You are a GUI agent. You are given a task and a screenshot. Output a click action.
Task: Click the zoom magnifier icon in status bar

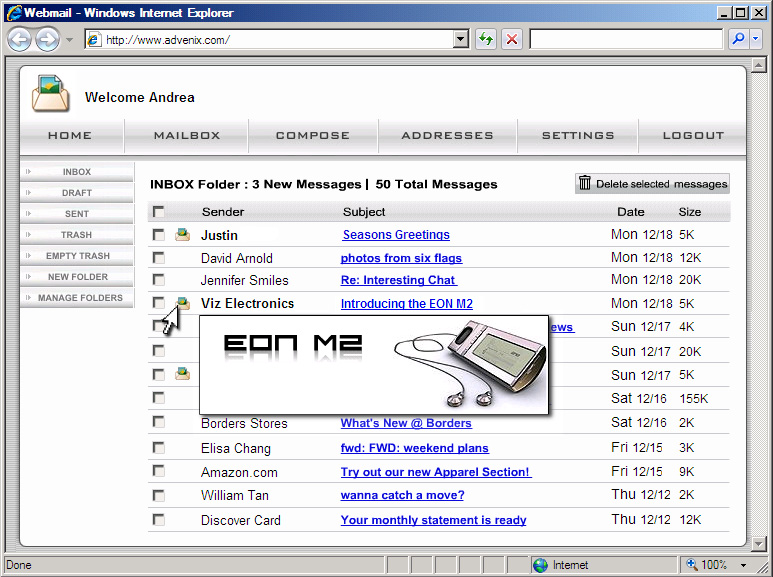click(692, 564)
